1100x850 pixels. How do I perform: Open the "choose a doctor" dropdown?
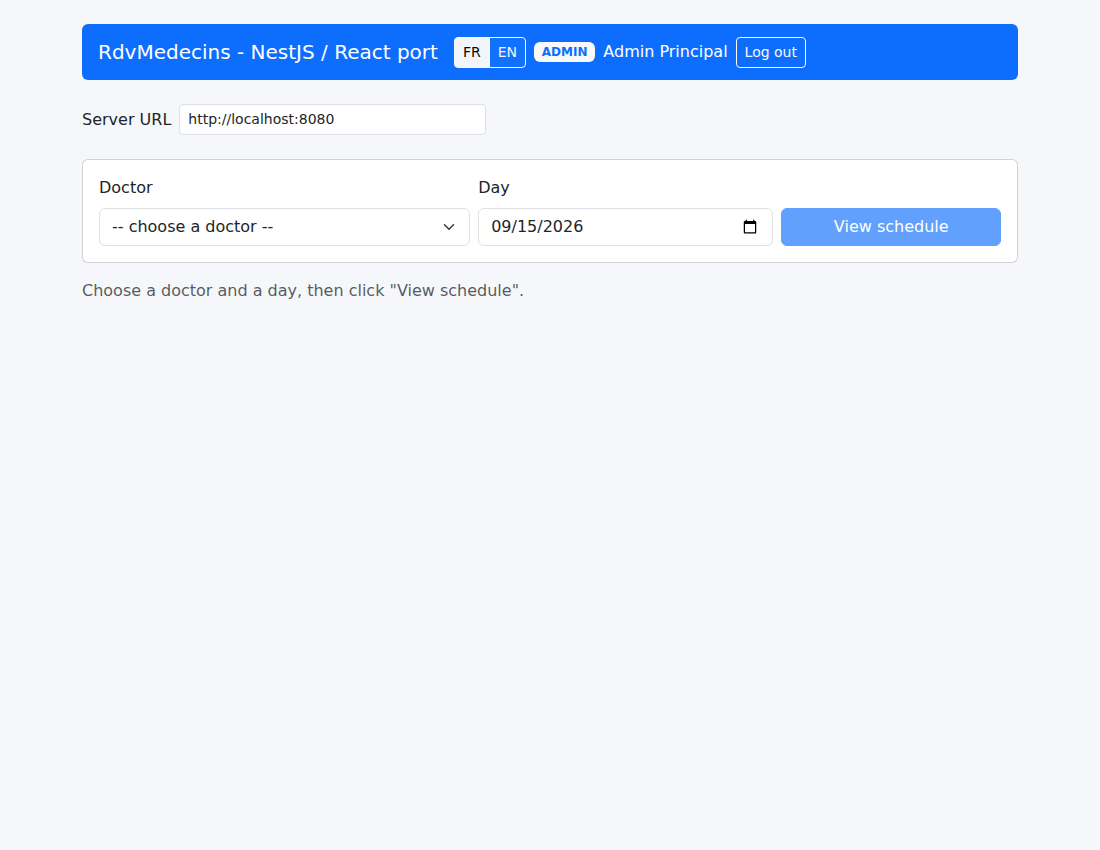[x=284, y=227]
